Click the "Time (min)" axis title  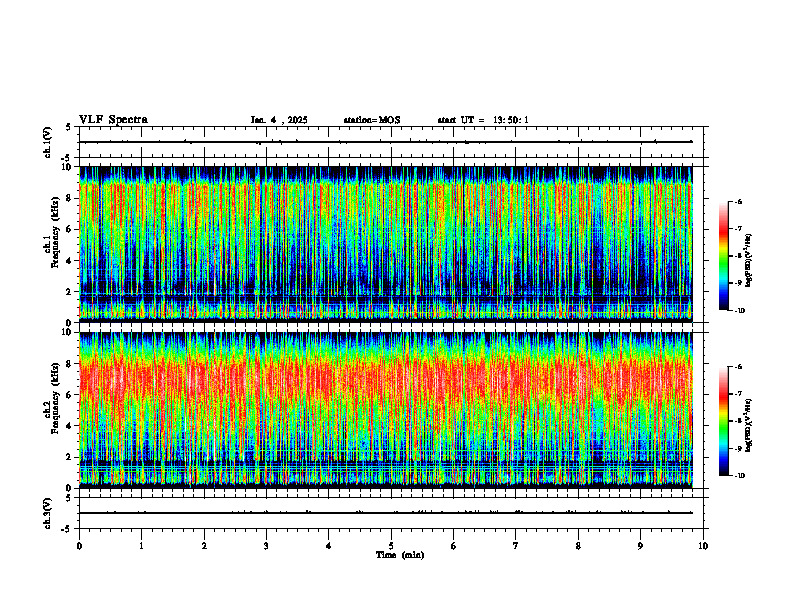(400, 555)
